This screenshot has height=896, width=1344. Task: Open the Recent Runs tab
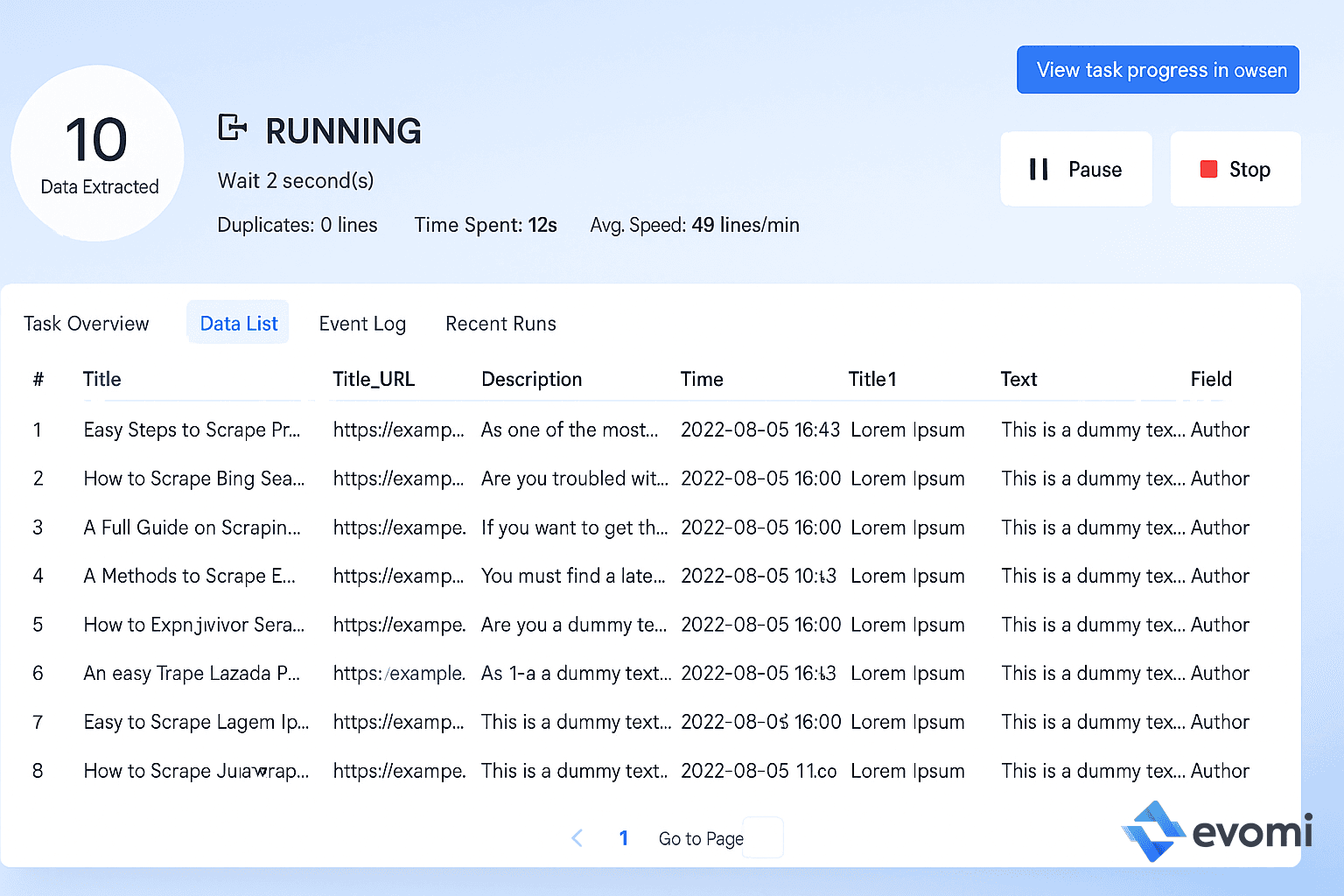tap(500, 324)
